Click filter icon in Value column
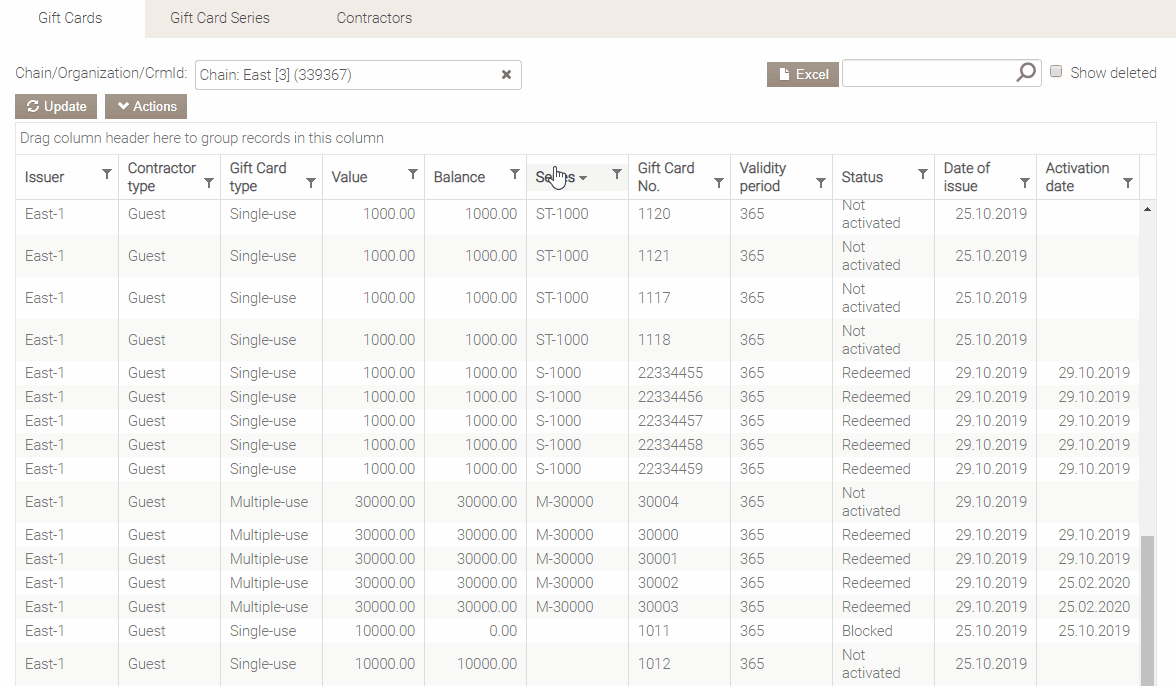Screen dimensions: 1176x686 pyautogui.click(x=413, y=174)
